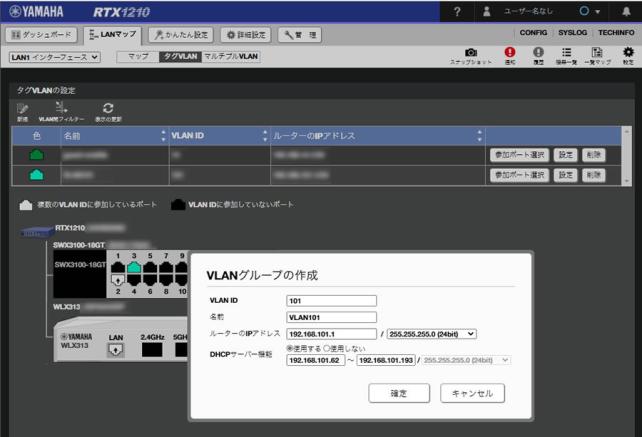The width and height of the screenshot is (642, 437).
Task: Open the router subnet mask 255.255.255.0 dropdown
Action: pyautogui.click(x=432, y=334)
